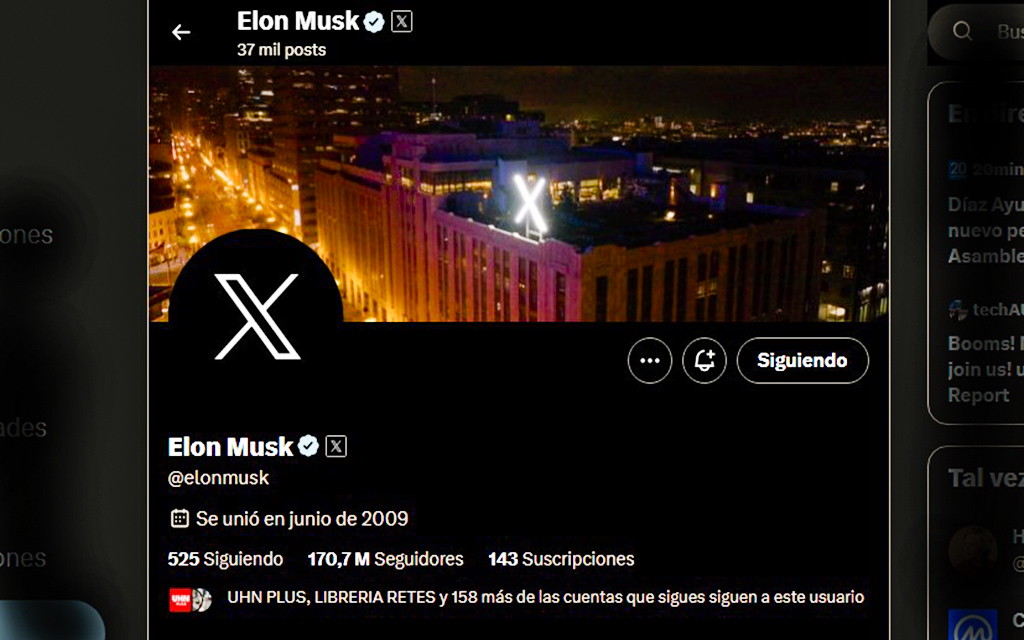The image size is (1024, 640).
Task: Open the 170,7 M Seguidores list
Action: pyautogui.click(x=385, y=559)
